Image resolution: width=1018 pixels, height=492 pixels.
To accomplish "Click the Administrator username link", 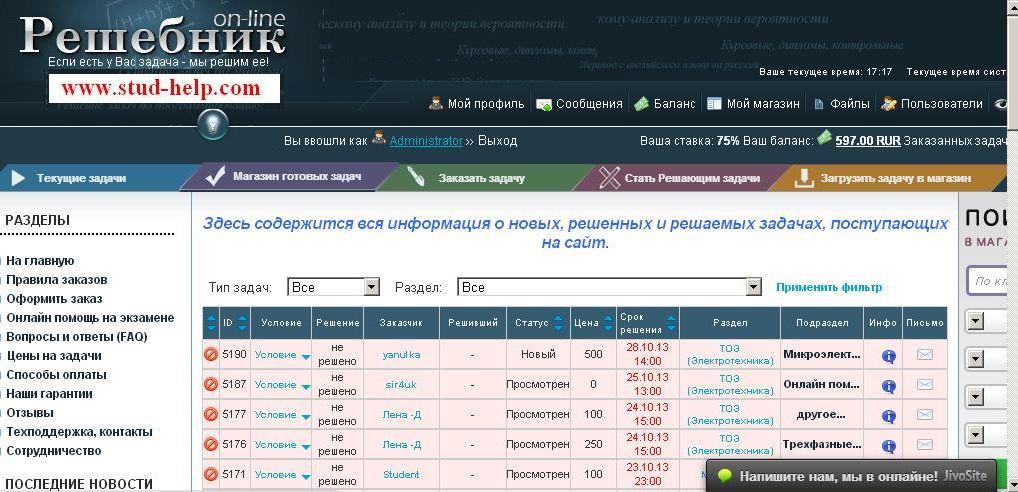I will point(426,141).
